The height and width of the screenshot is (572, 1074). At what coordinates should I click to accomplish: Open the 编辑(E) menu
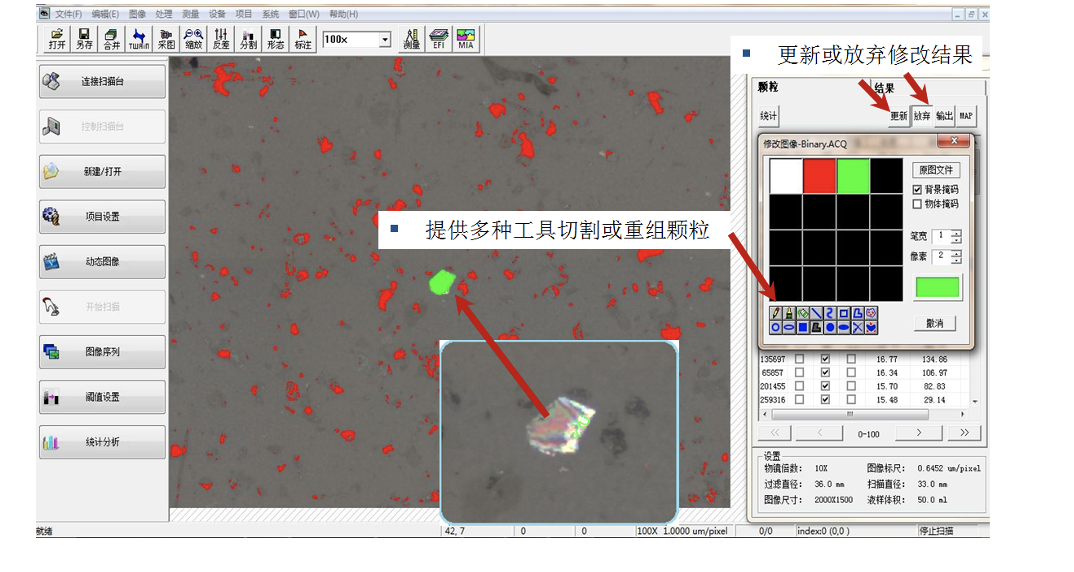pos(105,14)
